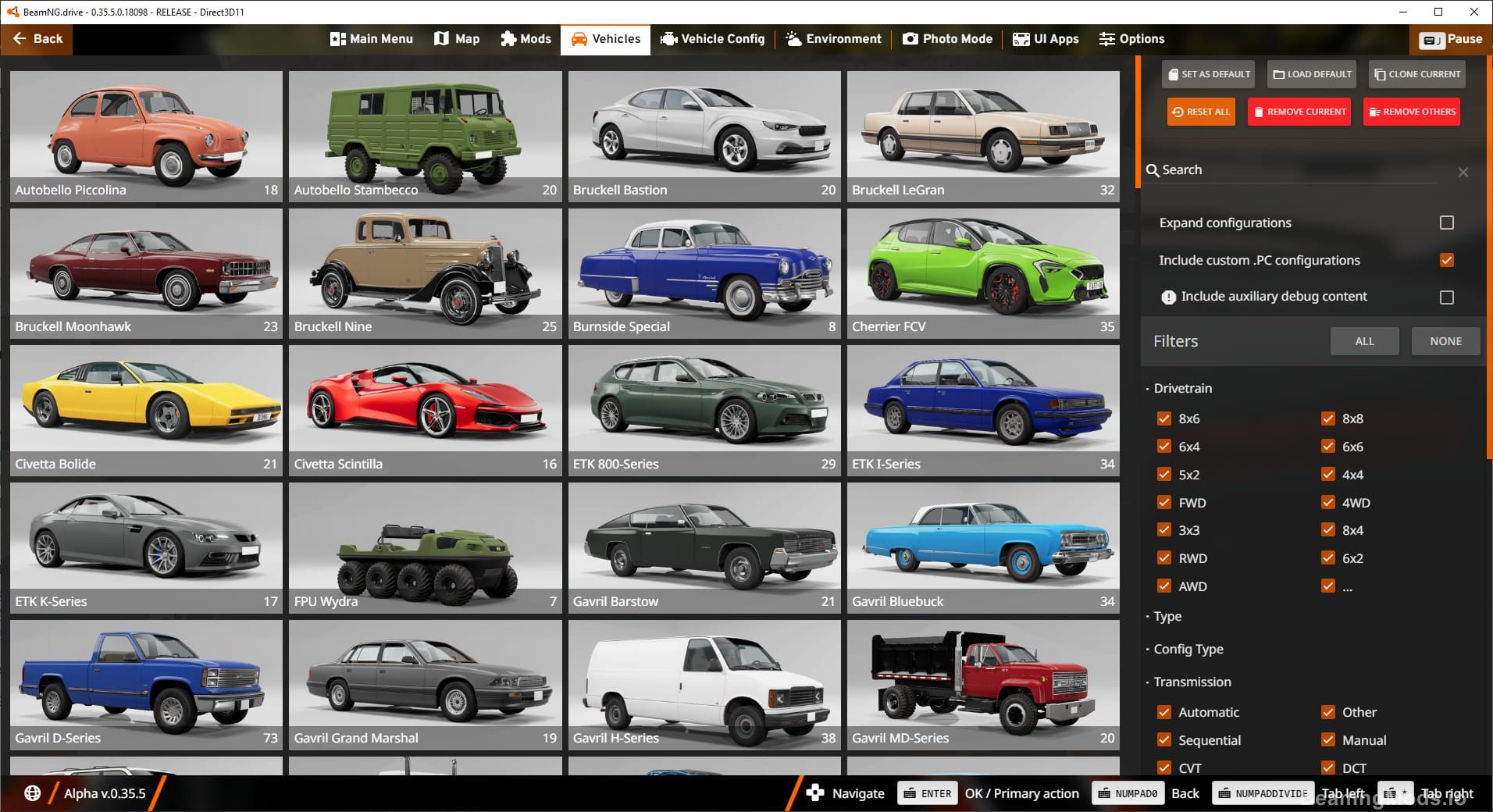1493x812 pixels.
Task: Click the Search input field
Action: 1300,170
